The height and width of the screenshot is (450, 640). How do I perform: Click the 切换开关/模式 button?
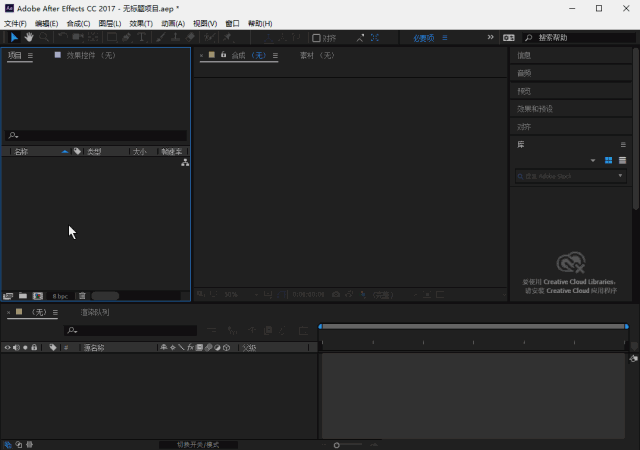197,444
